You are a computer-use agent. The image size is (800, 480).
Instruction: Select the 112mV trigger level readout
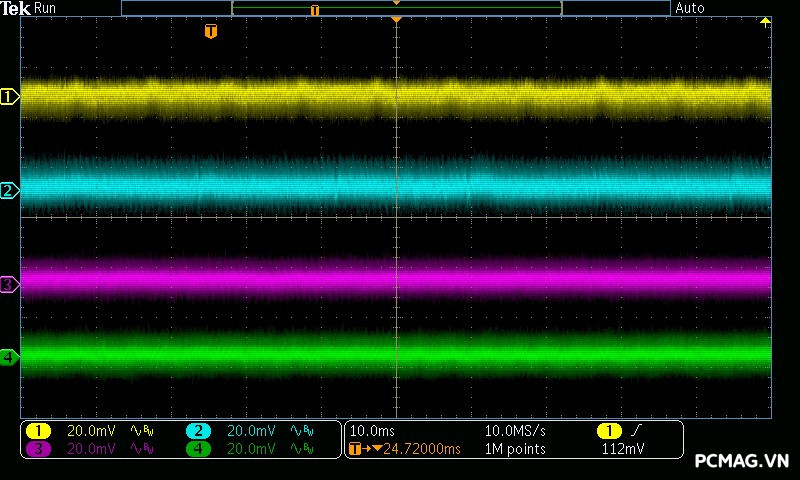(x=623, y=449)
